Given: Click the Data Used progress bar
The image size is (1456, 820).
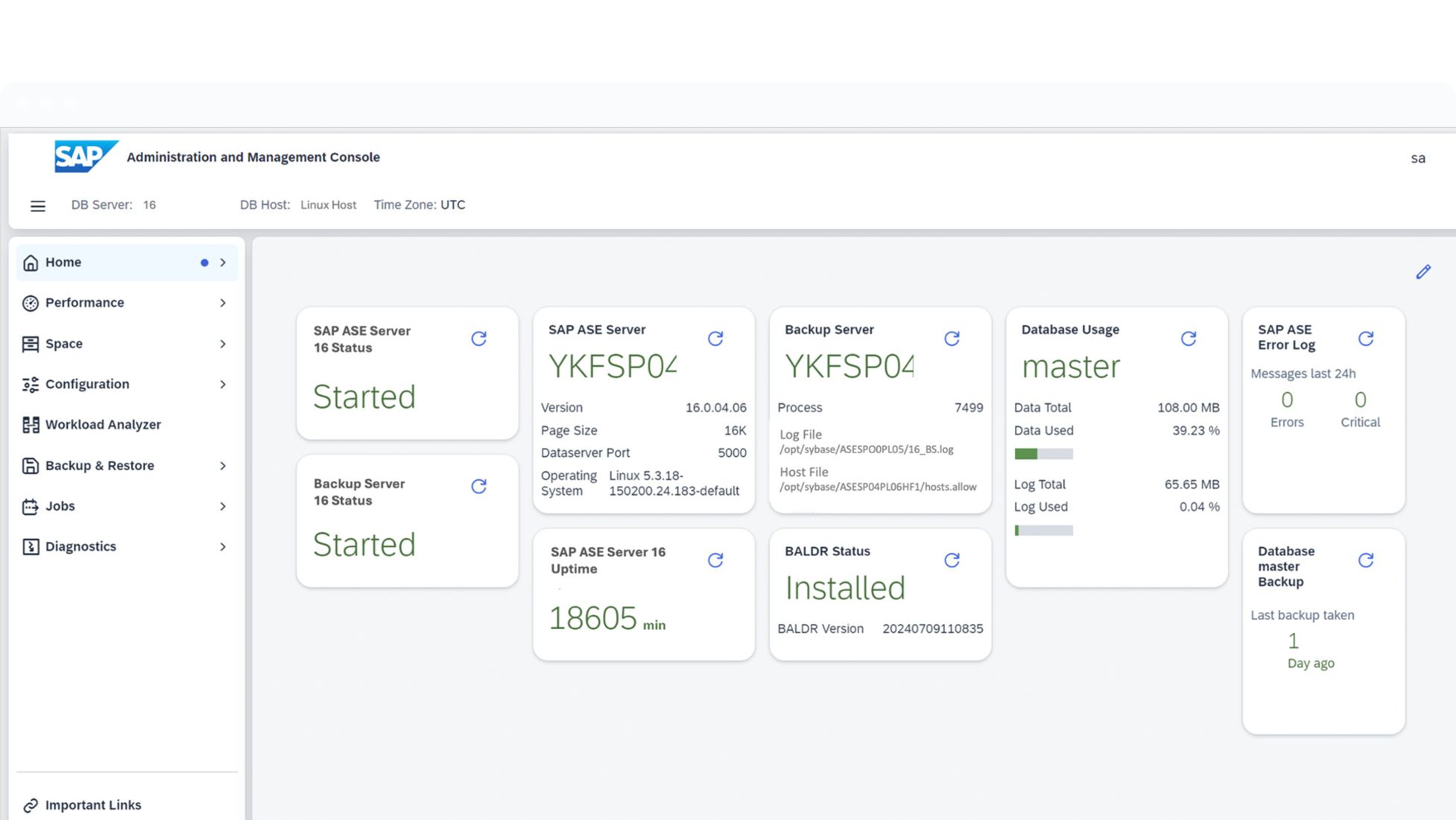Looking at the screenshot, I should tap(1043, 454).
